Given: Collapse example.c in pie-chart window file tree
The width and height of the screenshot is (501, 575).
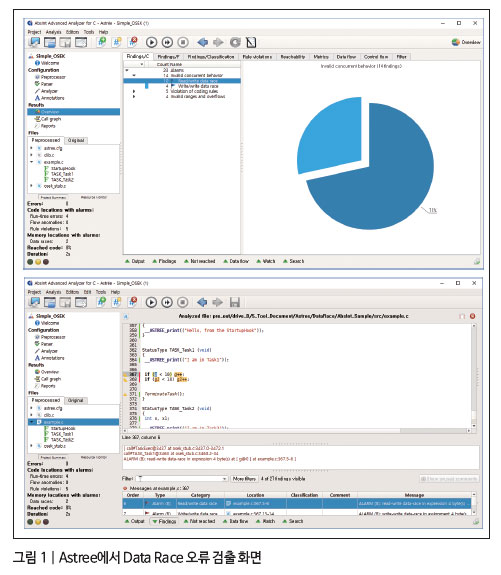Looking at the screenshot, I should pos(31,162).
